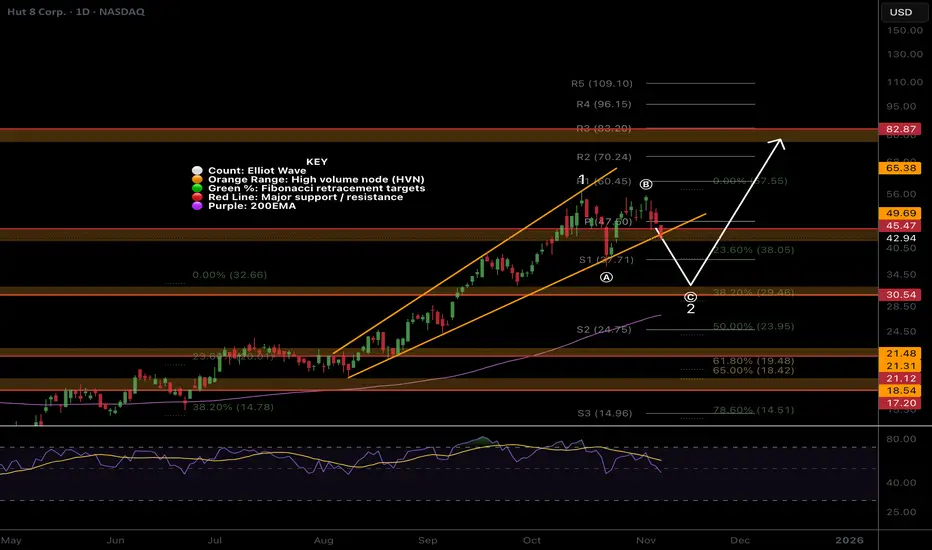Select the 82.87 red price label

(900, 129)
